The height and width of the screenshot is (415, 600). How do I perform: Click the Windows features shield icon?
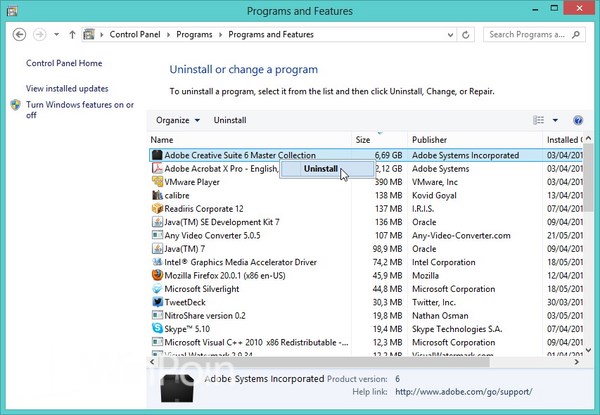(x=16, y=105)
